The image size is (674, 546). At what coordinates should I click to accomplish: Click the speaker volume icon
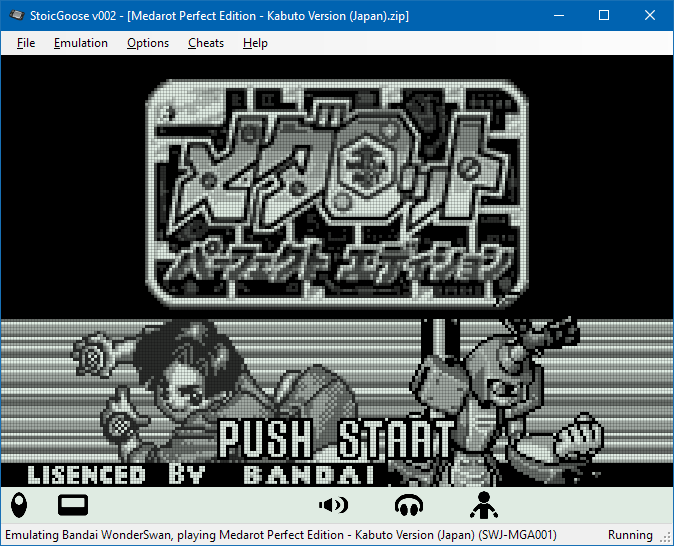click(334, 505)
